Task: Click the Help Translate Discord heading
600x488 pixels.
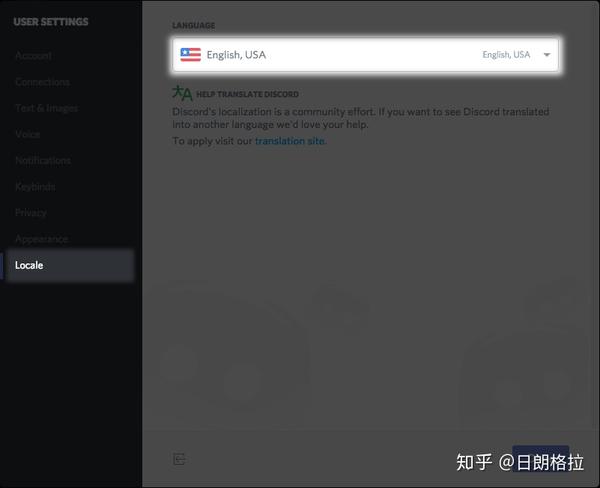Action: [247, 94]
